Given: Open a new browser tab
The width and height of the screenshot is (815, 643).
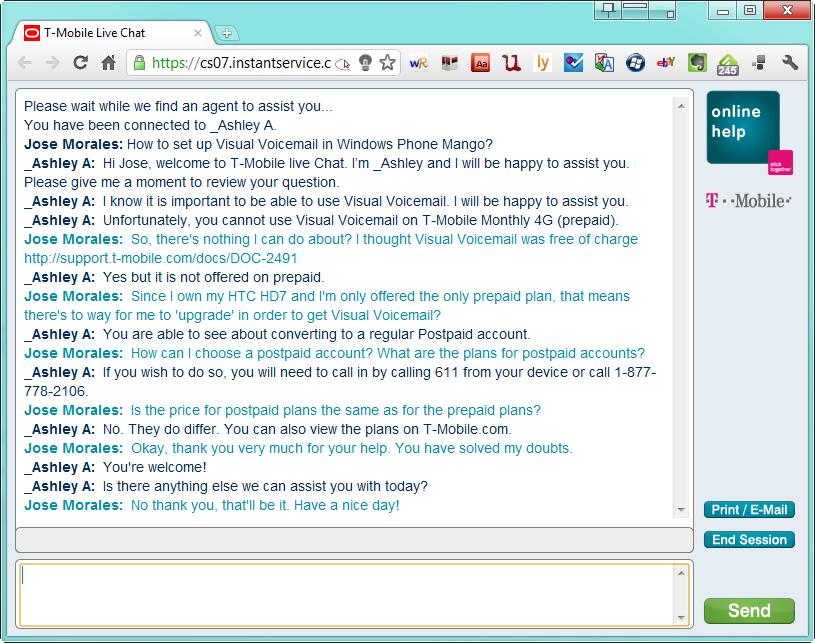Looking at the screenshot, I should tap(227, 33).
